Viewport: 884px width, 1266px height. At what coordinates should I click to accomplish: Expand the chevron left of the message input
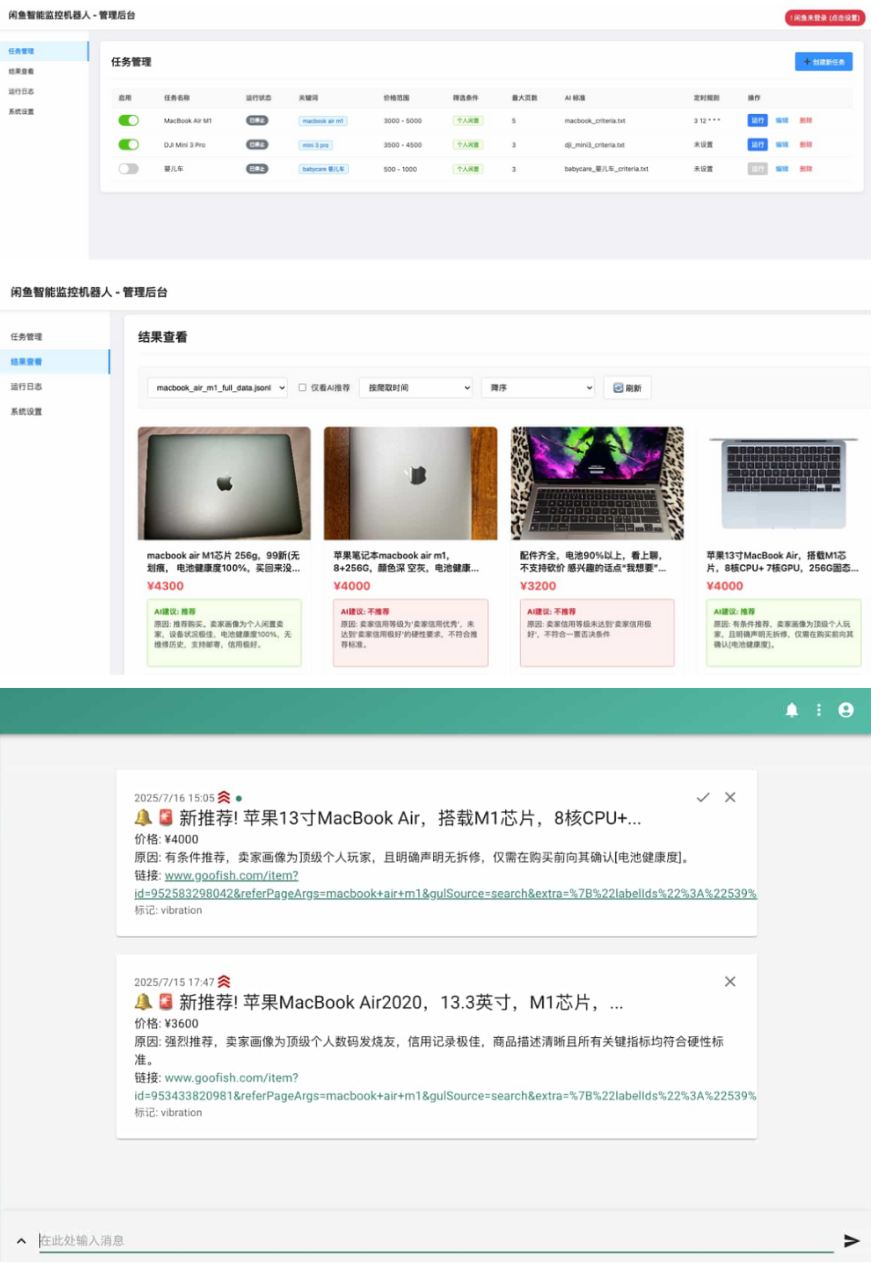coord(20,1241)
